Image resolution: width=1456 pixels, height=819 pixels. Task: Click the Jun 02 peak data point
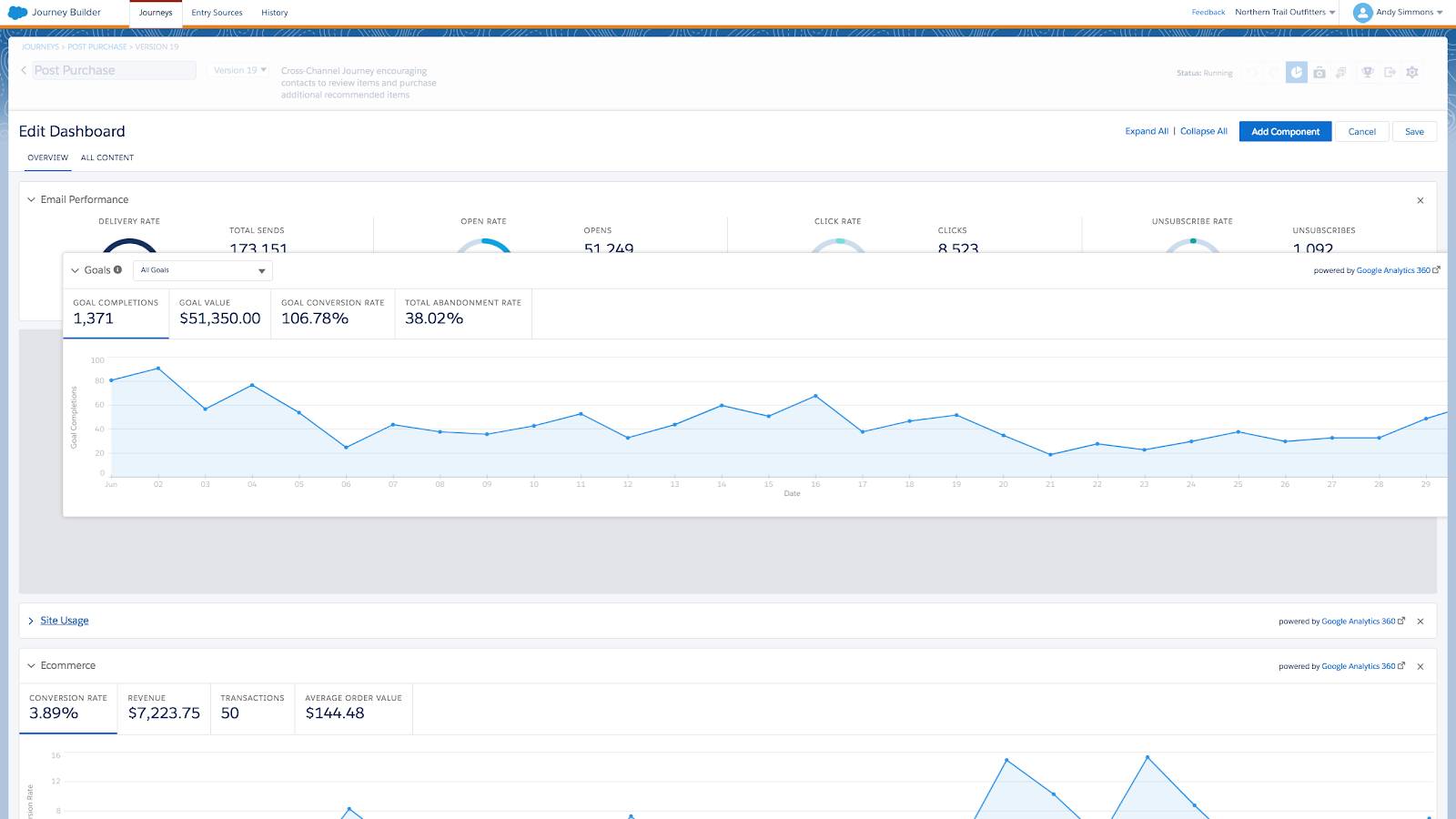pos(158,369)
